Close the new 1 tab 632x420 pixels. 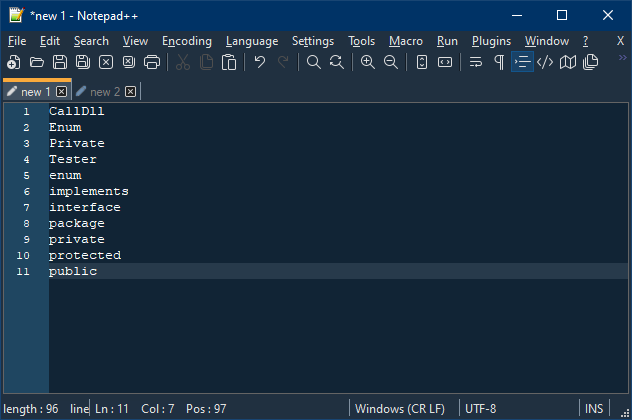pyautogui.click(x=61, y=92)
